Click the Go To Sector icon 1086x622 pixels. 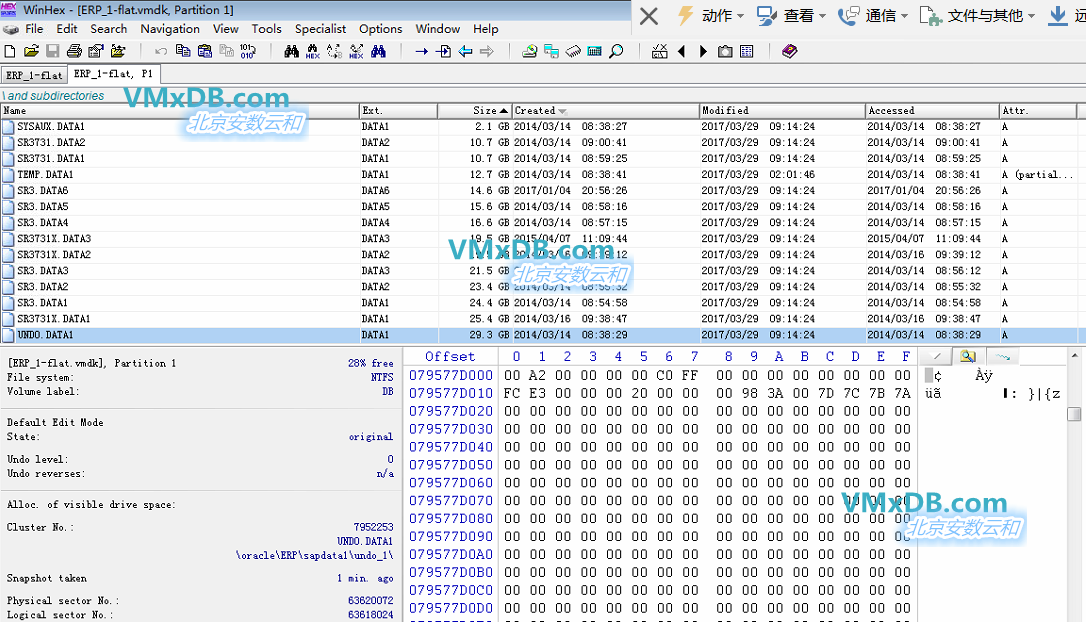pos(443,51)
